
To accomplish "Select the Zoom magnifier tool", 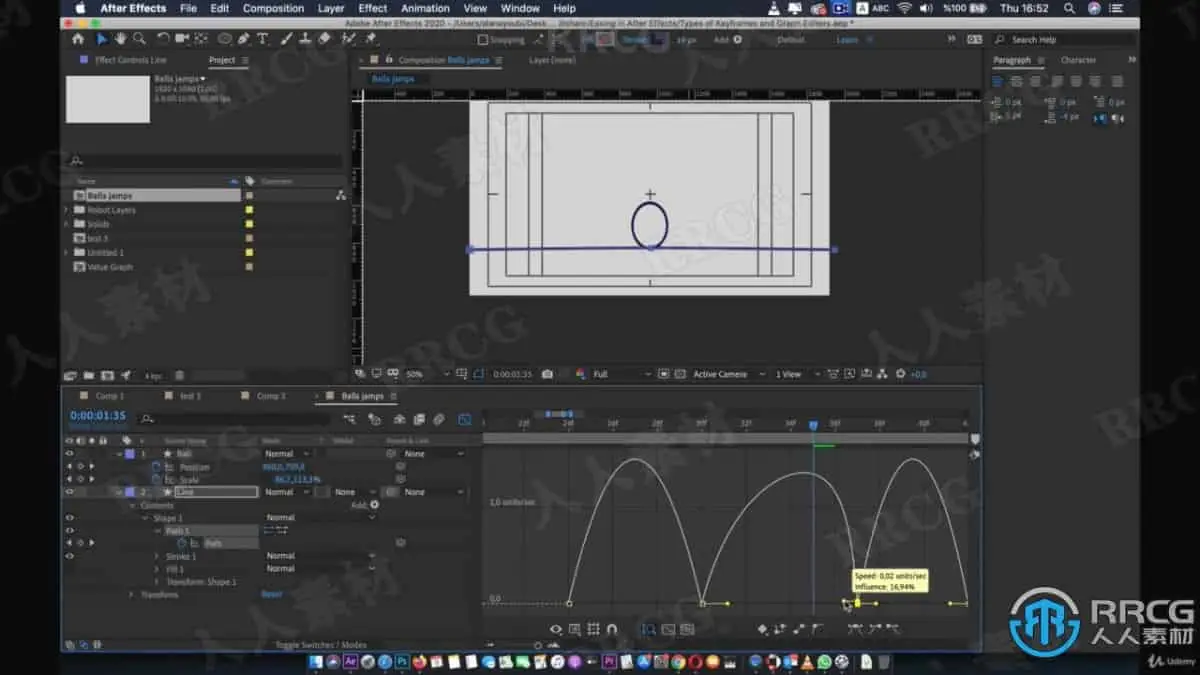I will (x=139, y=39).
